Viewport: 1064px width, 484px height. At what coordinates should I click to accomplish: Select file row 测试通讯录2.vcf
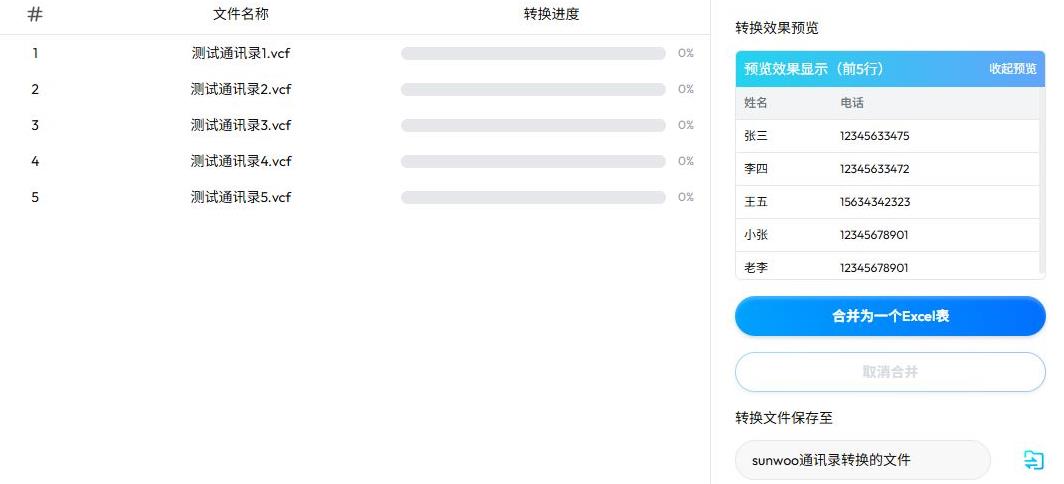(x=241, y=89)
